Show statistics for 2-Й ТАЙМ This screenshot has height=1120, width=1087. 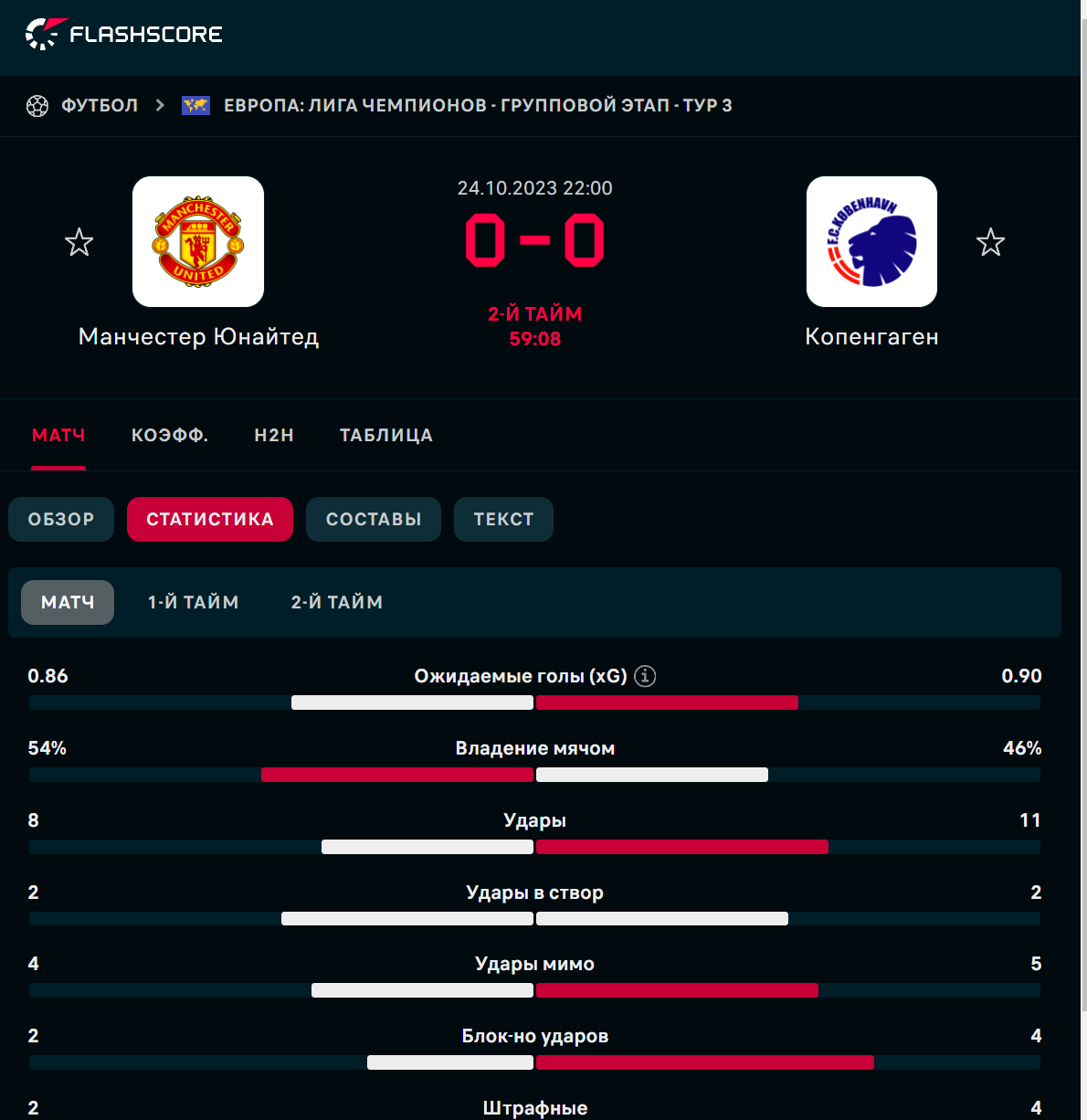click(337, 603)
